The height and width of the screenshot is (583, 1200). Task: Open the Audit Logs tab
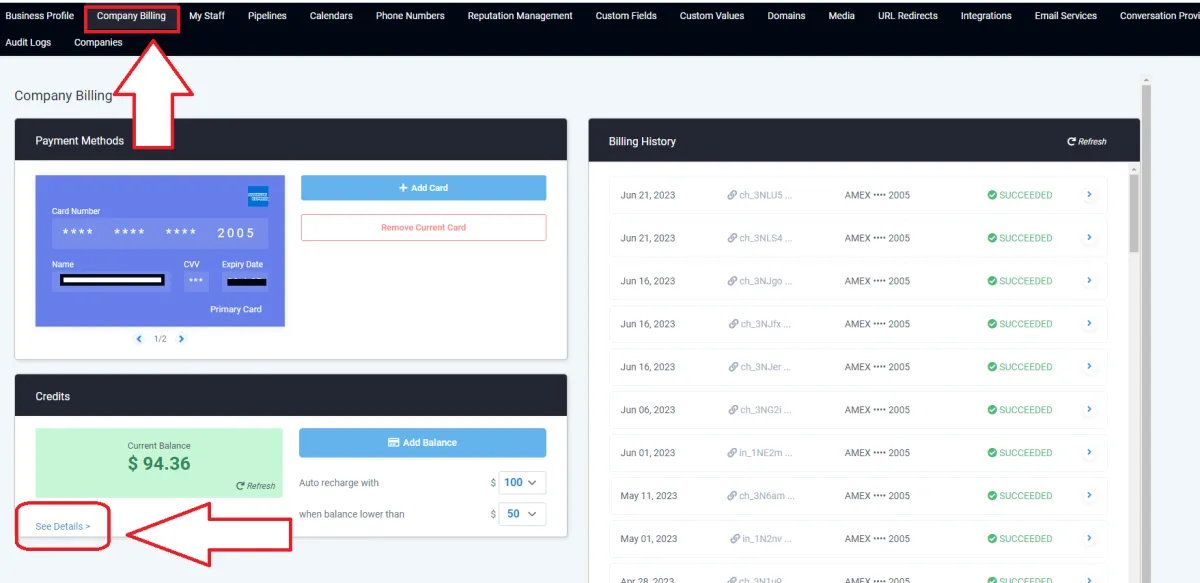(28, 43)
